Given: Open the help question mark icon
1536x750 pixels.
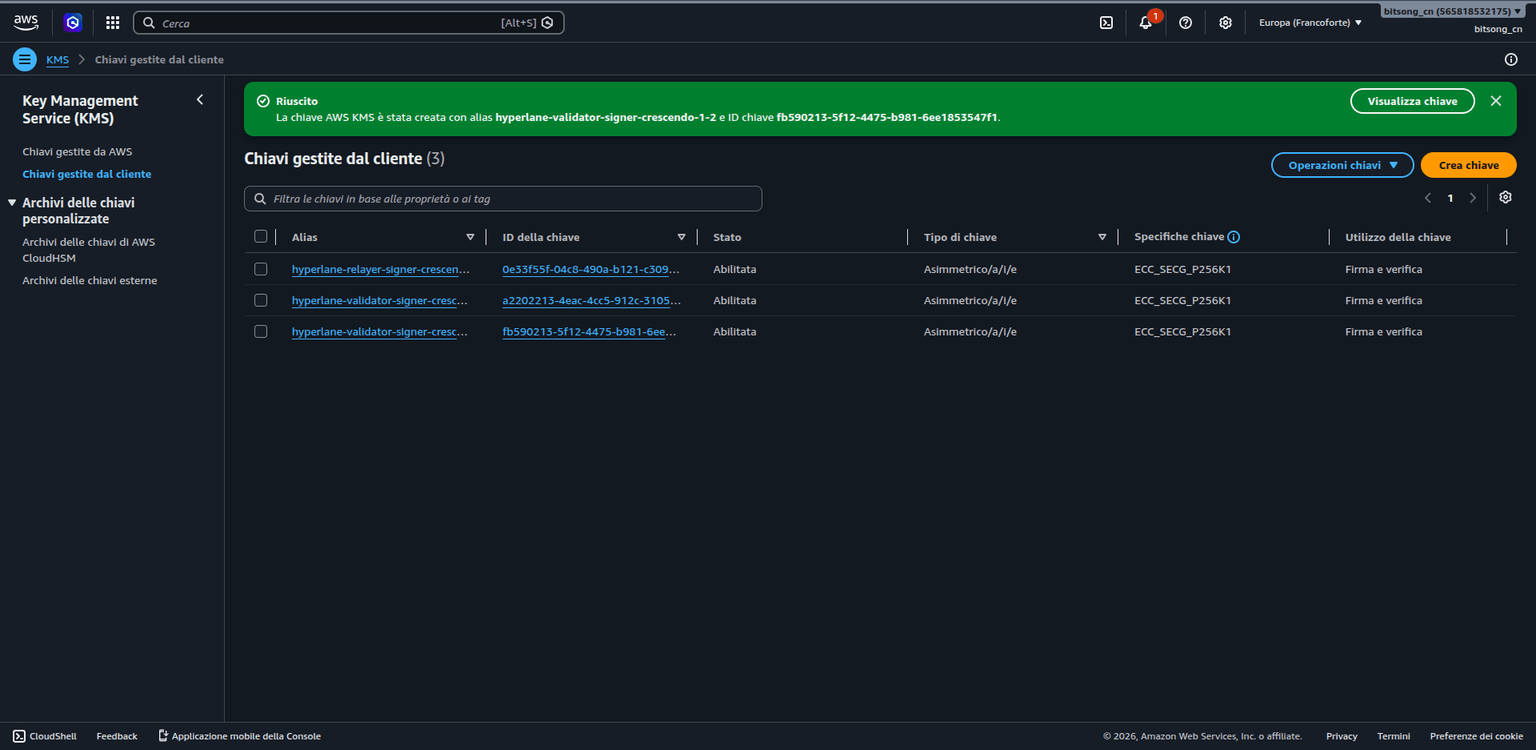Looking at the screenshot, I should (x=1185, y=22).
